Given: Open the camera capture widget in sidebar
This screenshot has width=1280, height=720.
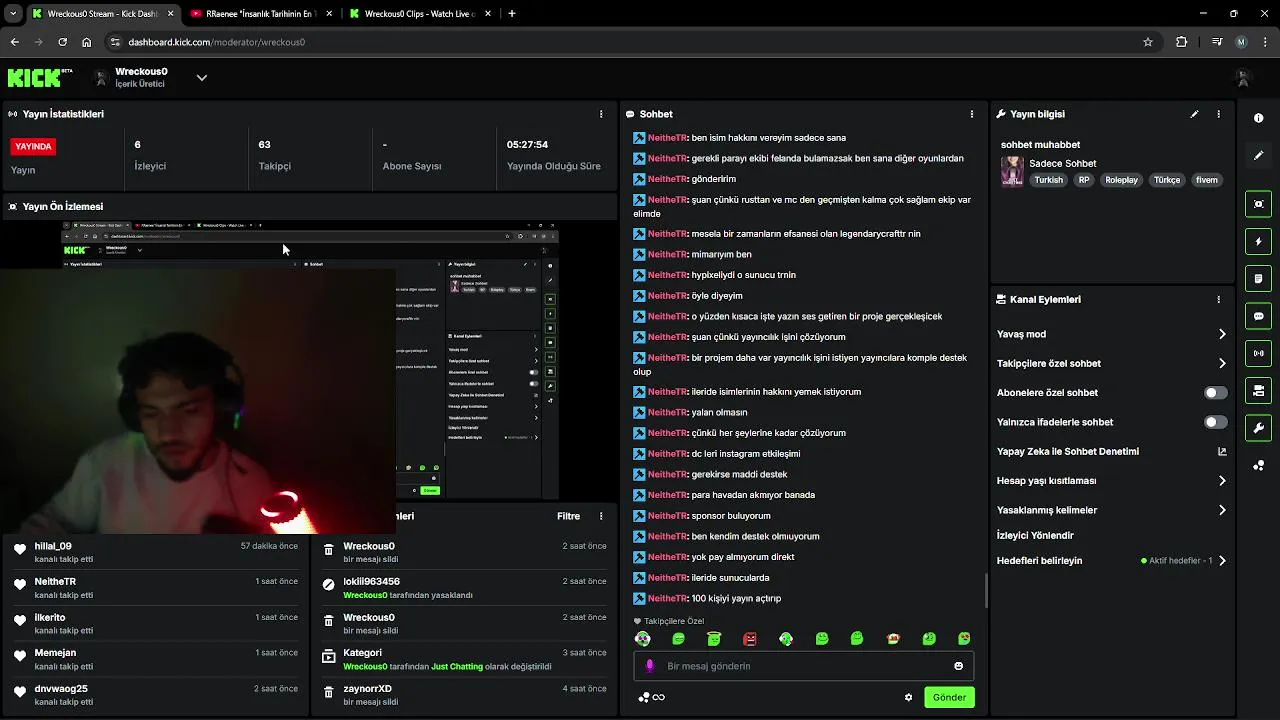Looking at the screenshot, I should click(1258, 204).
